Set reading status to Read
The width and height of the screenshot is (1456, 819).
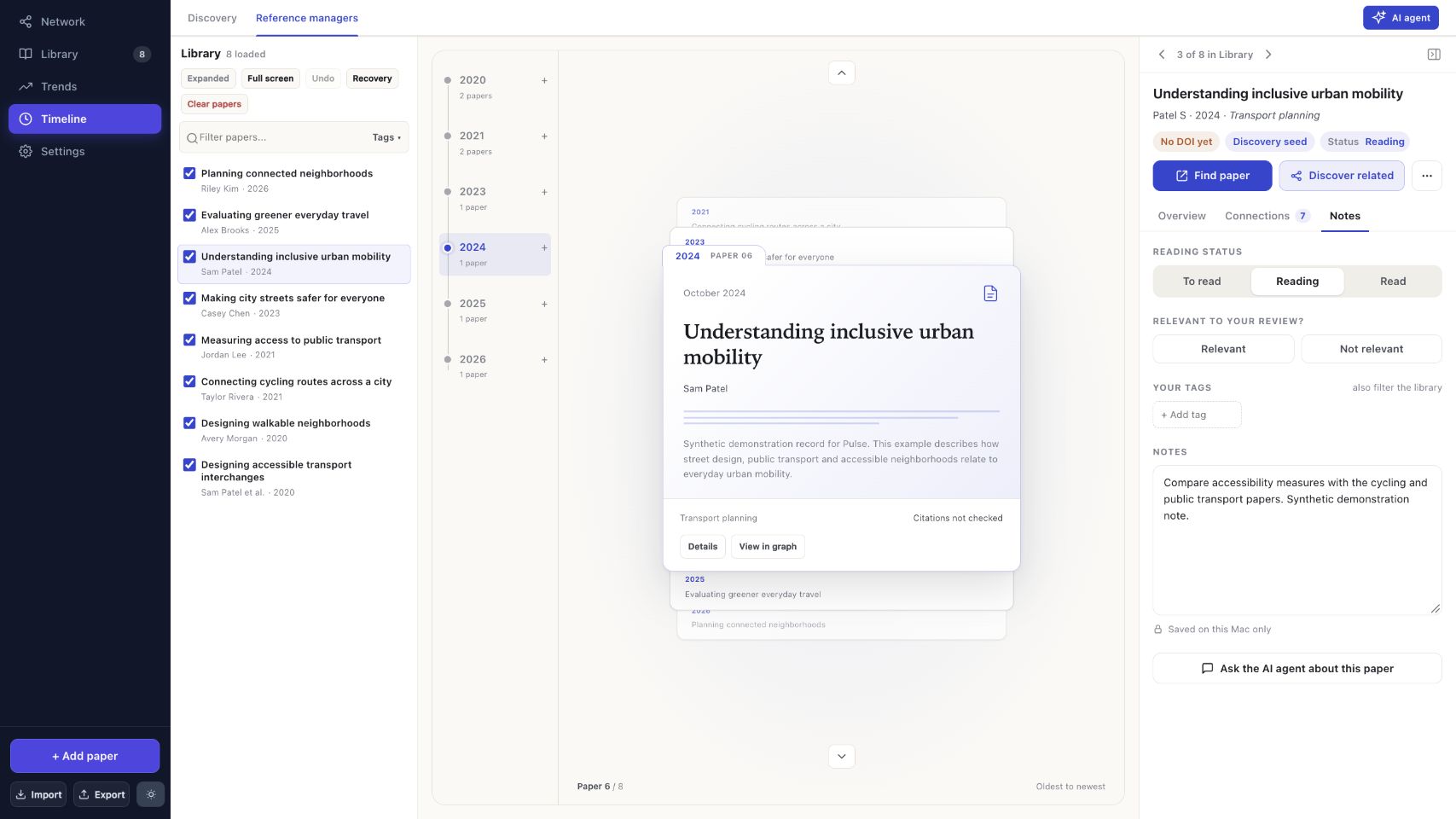[1393, 282]
